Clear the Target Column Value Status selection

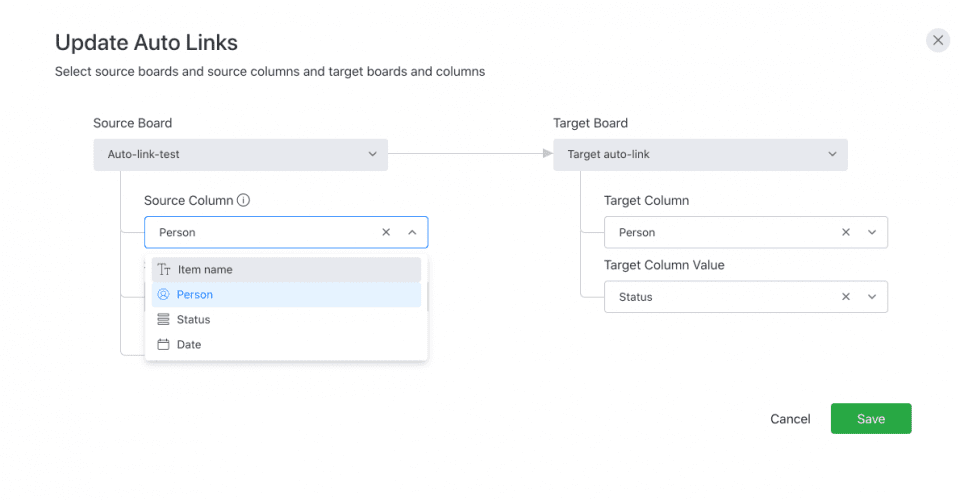(846, 297)
